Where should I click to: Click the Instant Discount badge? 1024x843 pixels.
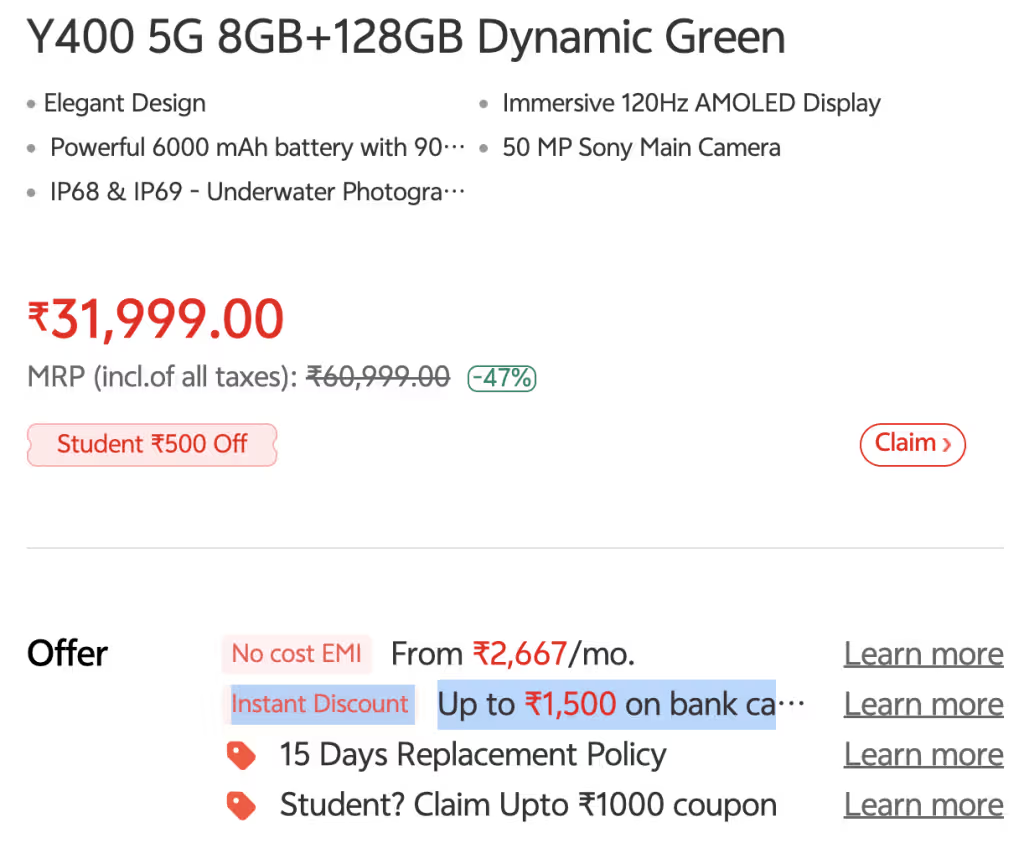pos(319,704)
